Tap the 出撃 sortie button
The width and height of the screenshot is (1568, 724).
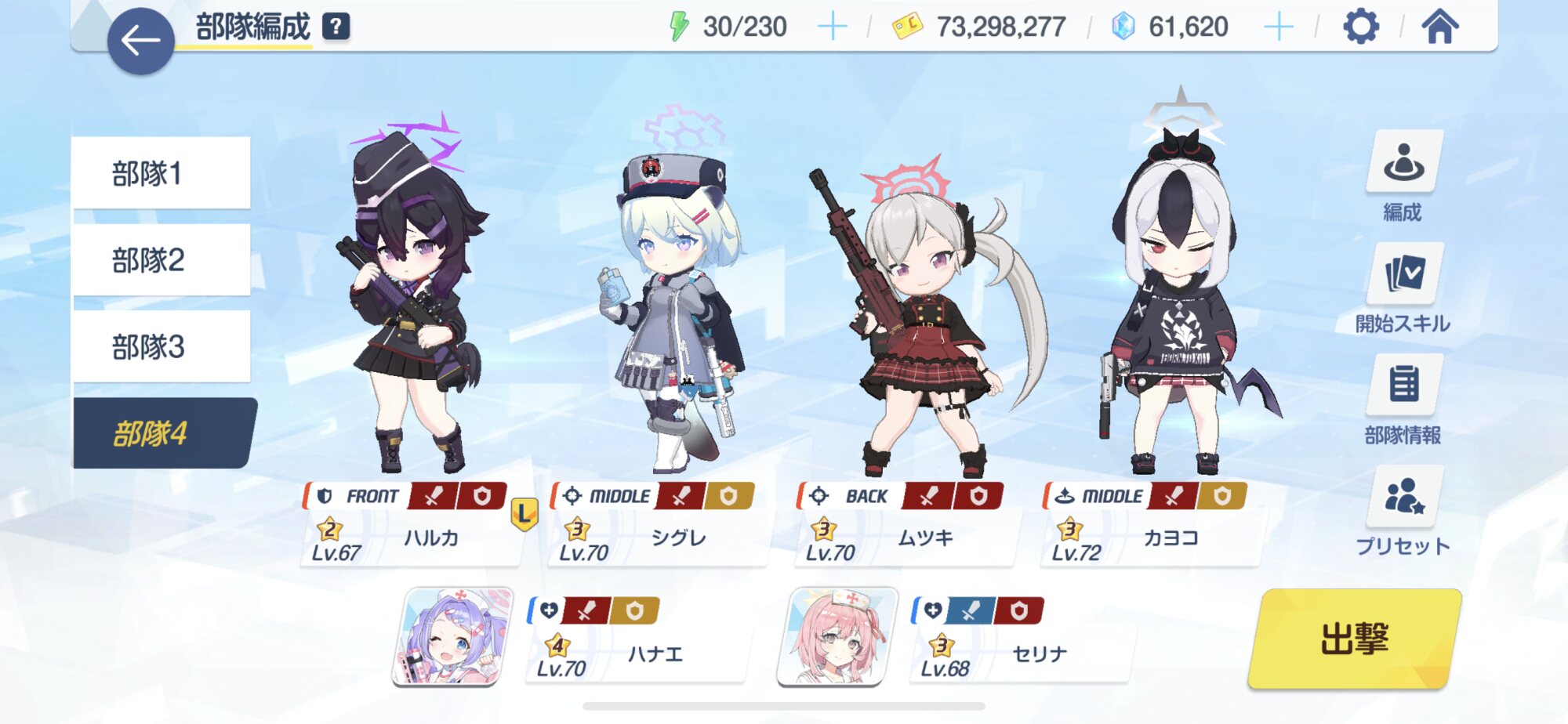(x=1355, y=639)
